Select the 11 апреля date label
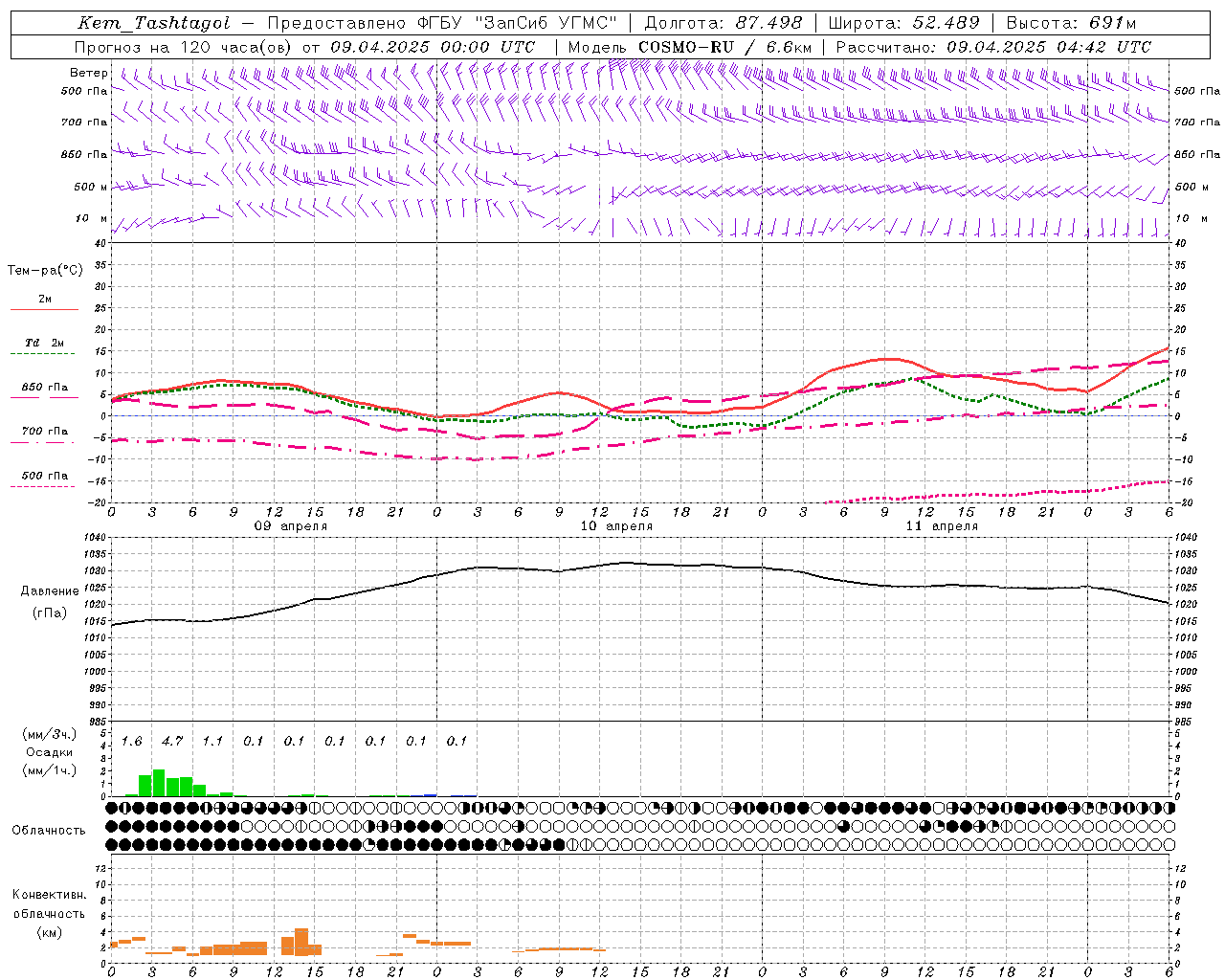Image resolution: width=1225 pixels, height=980 pixels. point(942,525)
